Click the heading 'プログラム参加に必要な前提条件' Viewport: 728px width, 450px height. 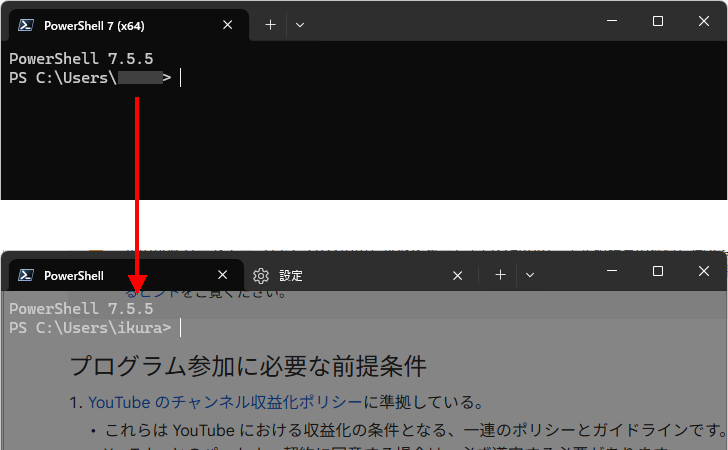[248, 366]
